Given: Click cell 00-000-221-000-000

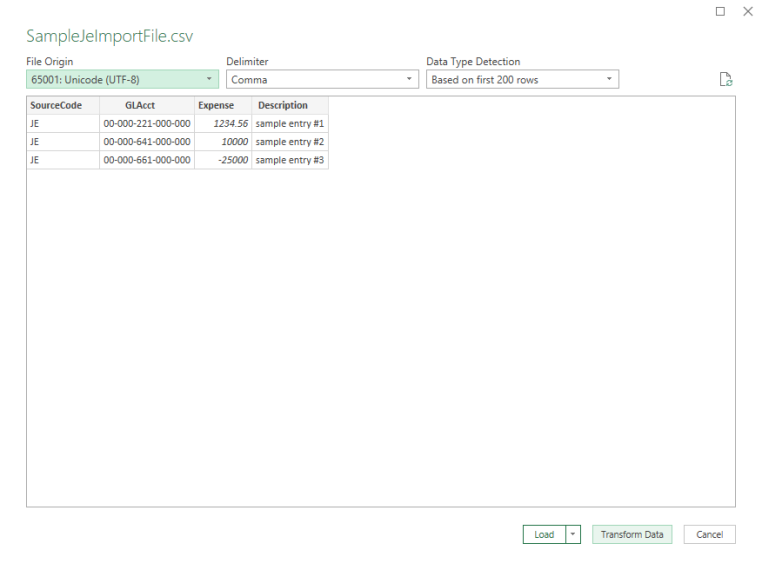Looking at the screenshot, I should click(x=147, y=123).
